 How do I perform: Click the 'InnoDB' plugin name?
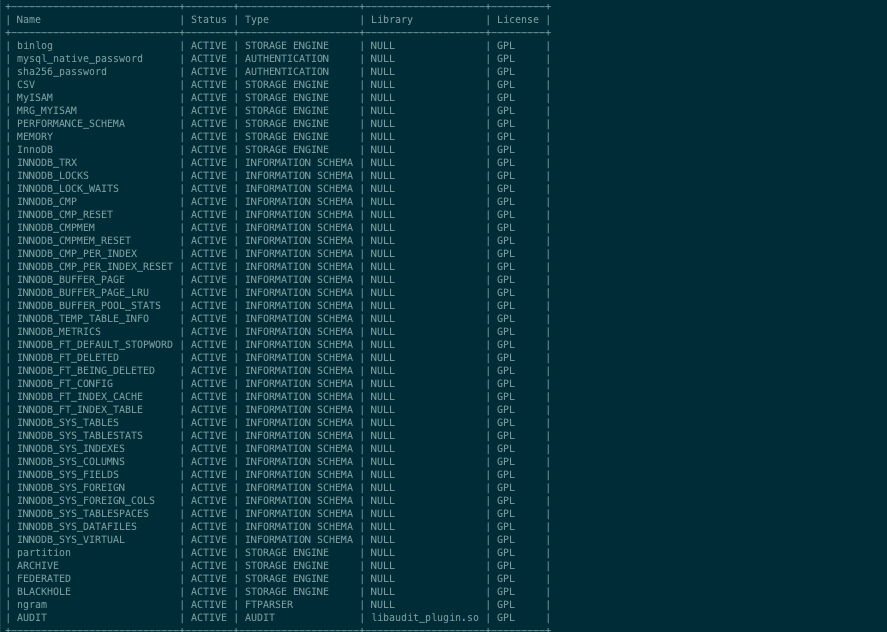tap(35, 150)
